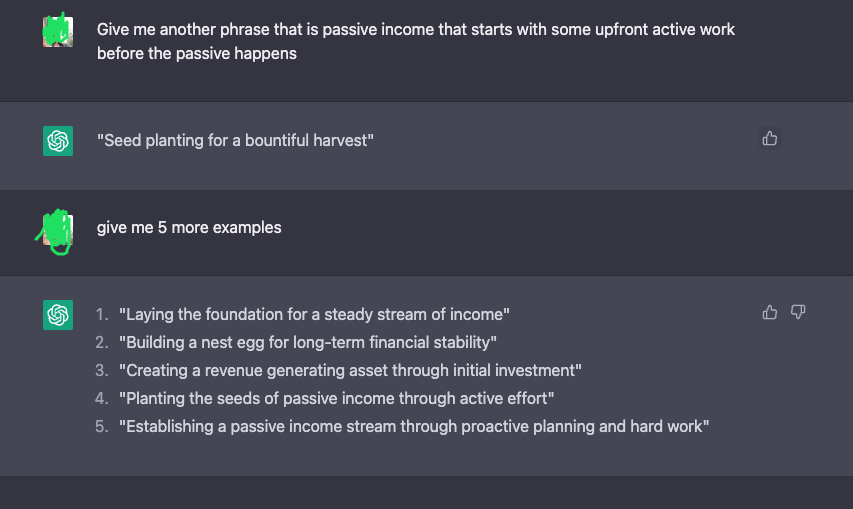Click the "Planting the seeds of passive income" item

point(336,398)
